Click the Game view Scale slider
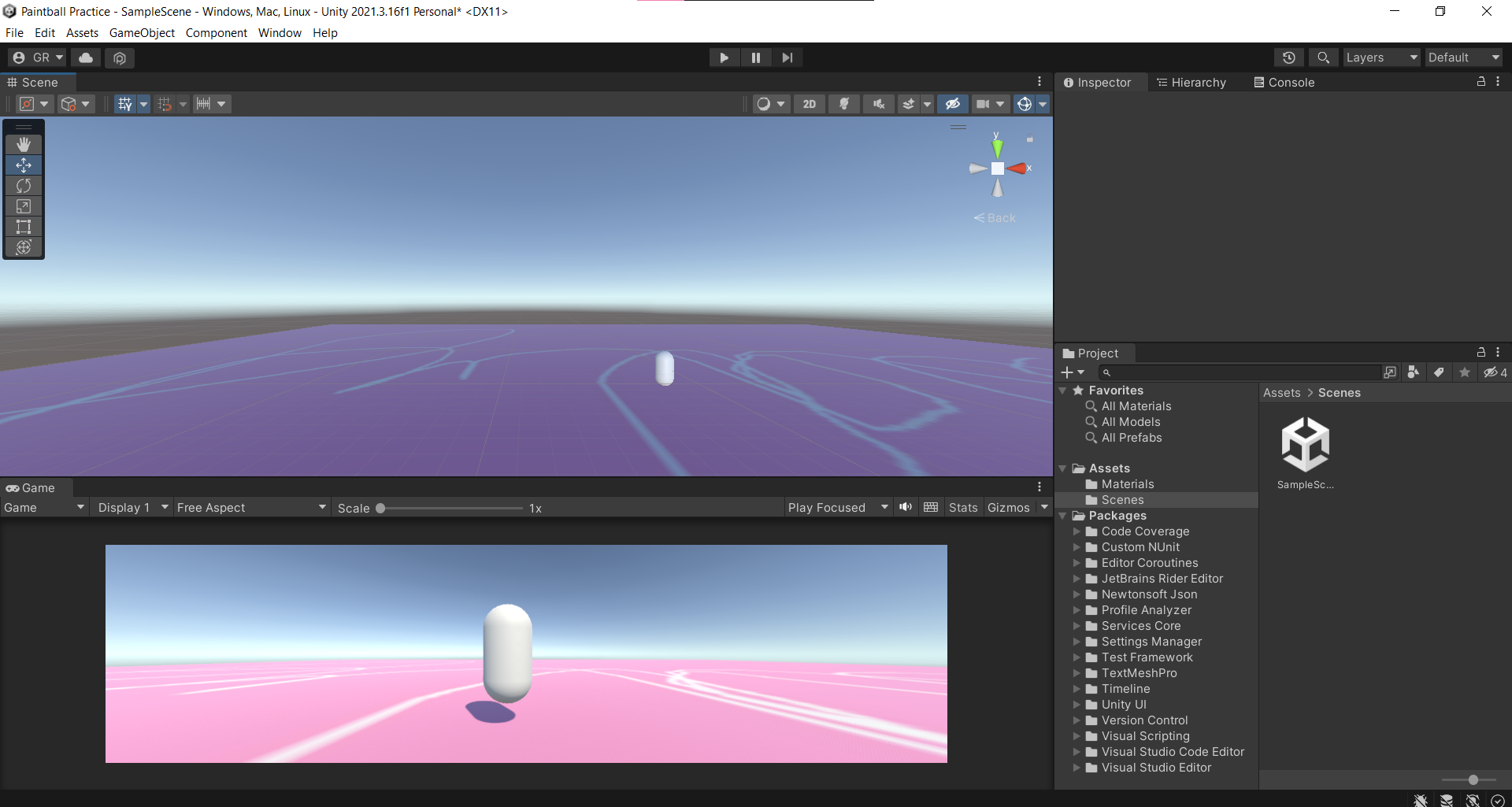The height and width of the screenshot is (807, 1512). (449, 508)
